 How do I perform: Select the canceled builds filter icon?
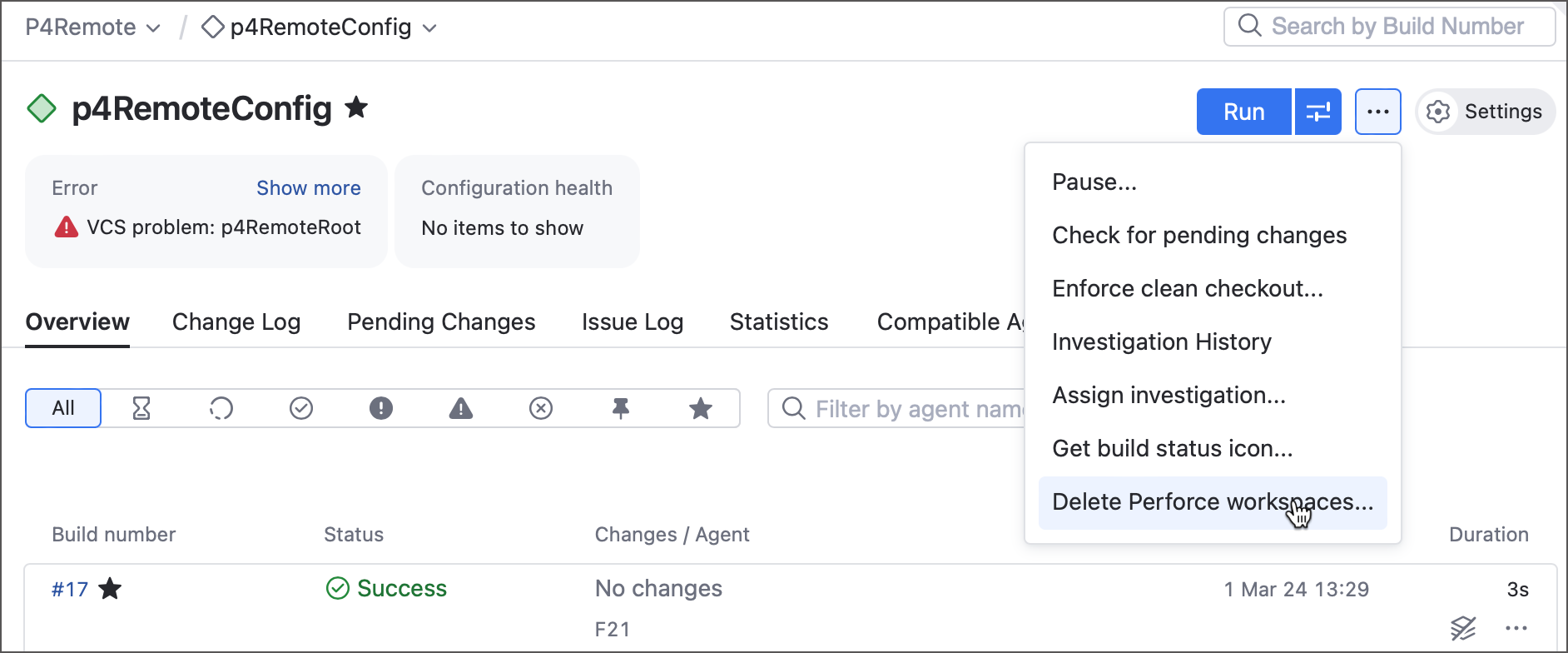tap(540, 408)
